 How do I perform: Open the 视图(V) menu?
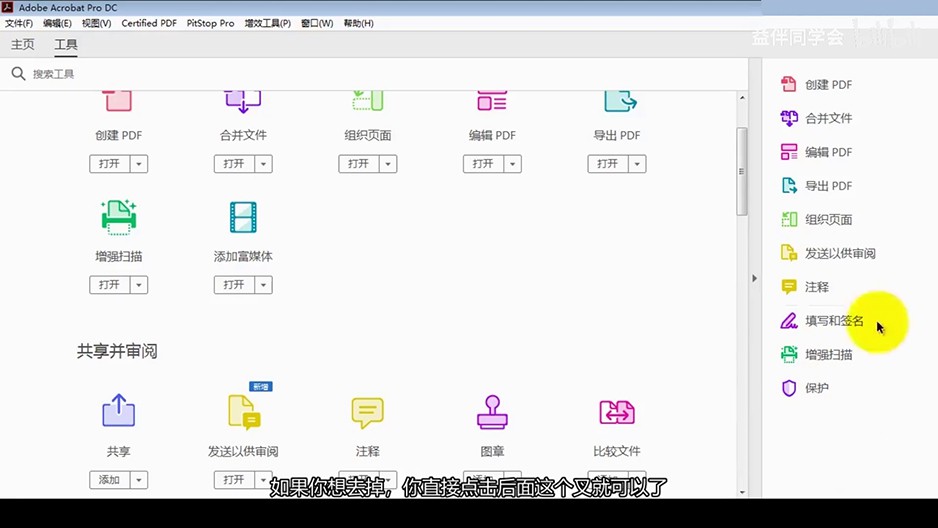point(96,23)
